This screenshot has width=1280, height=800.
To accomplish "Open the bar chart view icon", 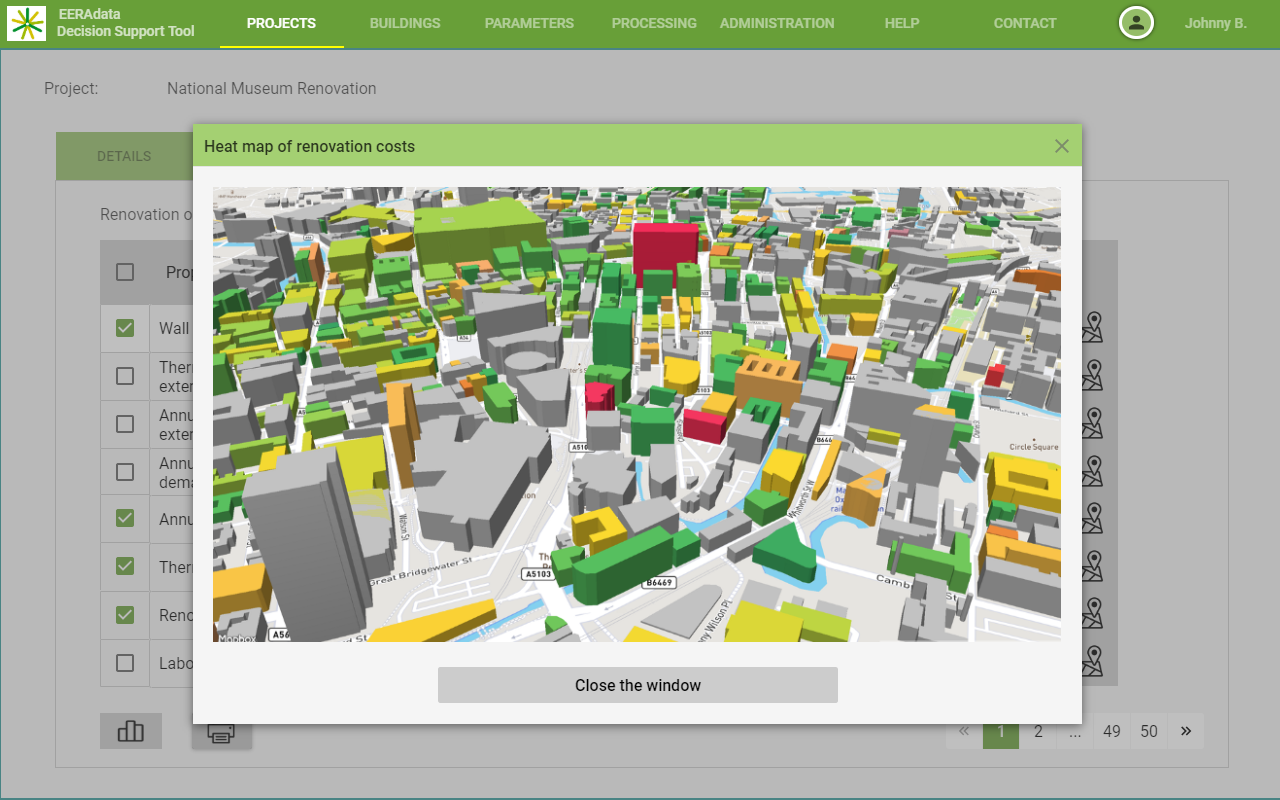I will coord(131,731).
